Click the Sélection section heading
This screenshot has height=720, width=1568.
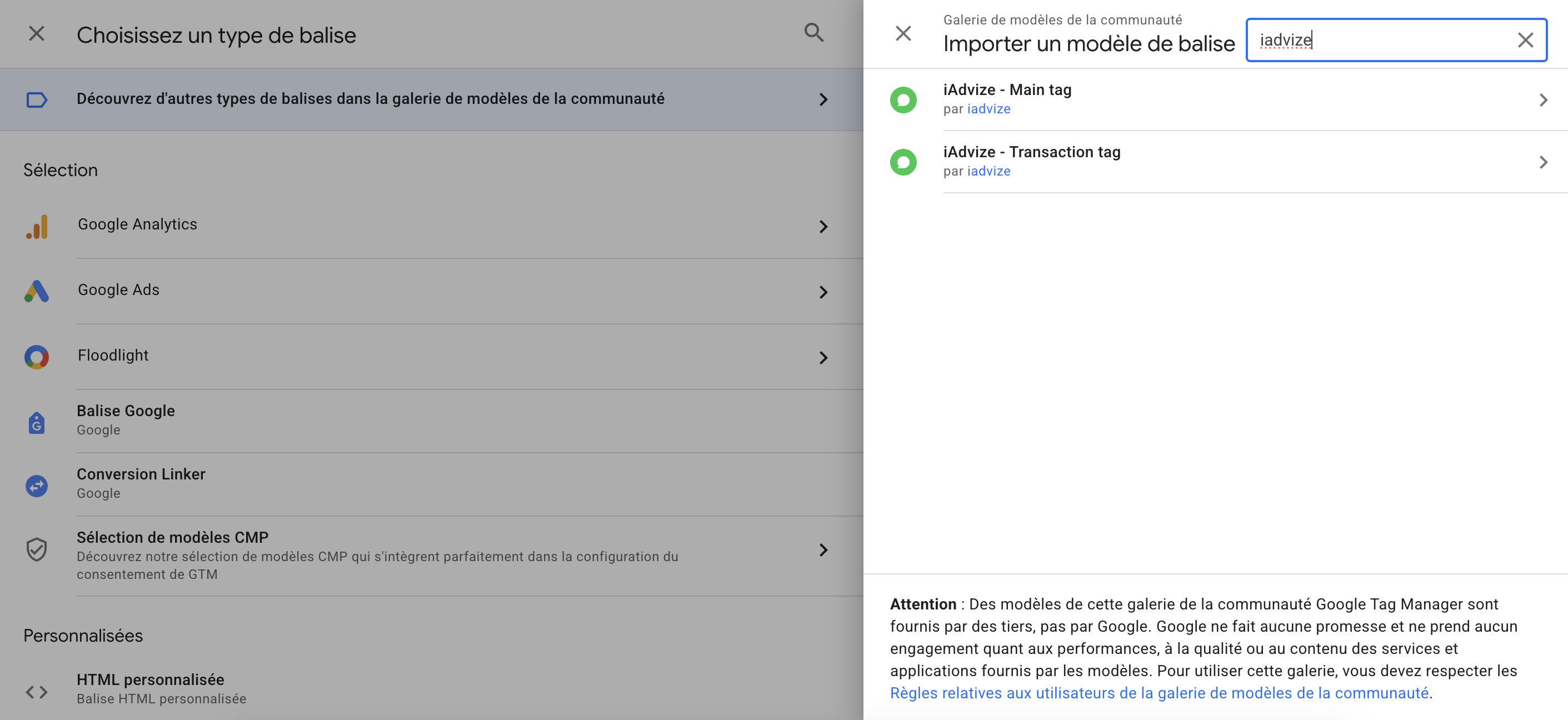pyautogui.click(x=60, y=170)
